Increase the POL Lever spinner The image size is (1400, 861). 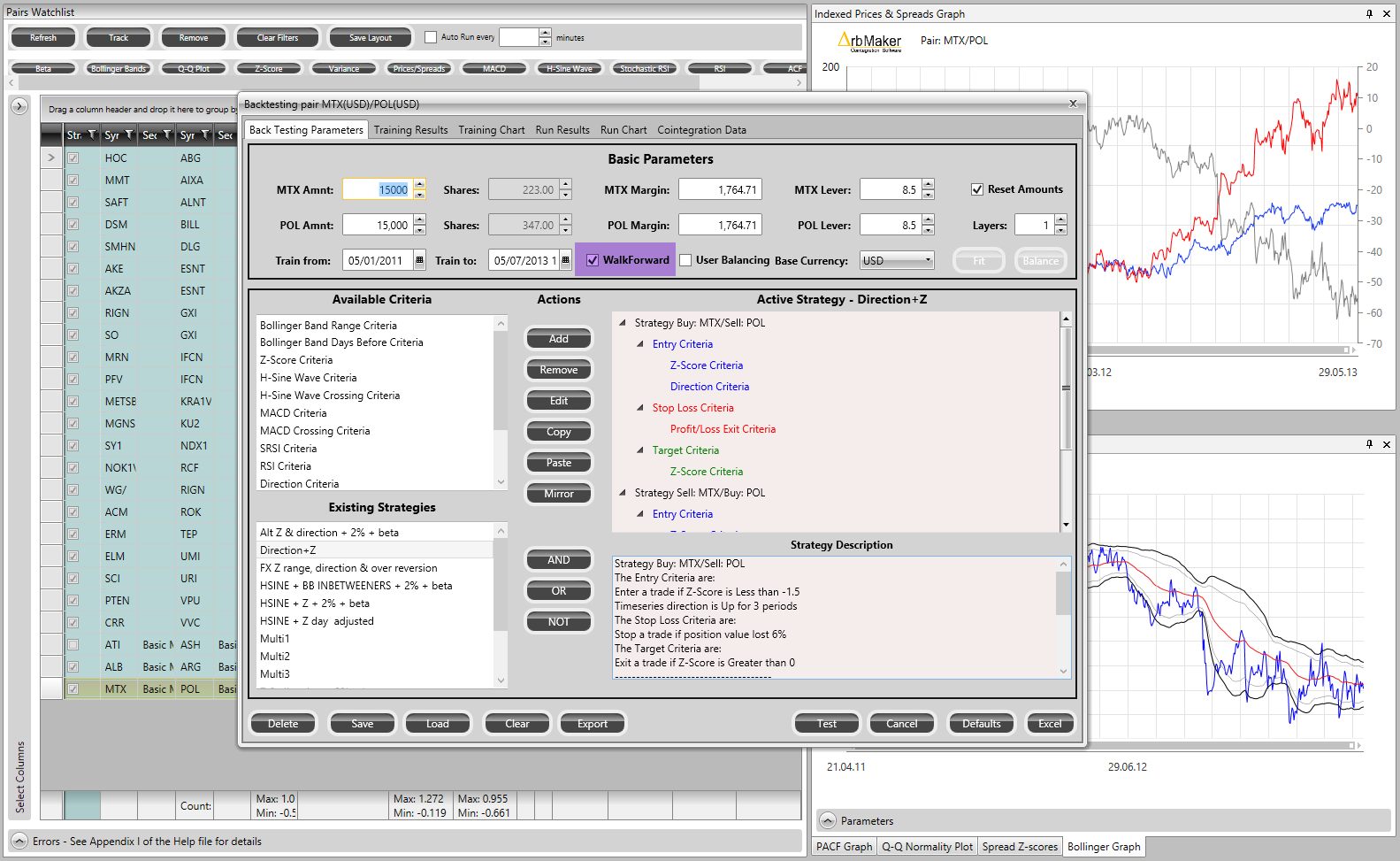[x=928, y=219]
